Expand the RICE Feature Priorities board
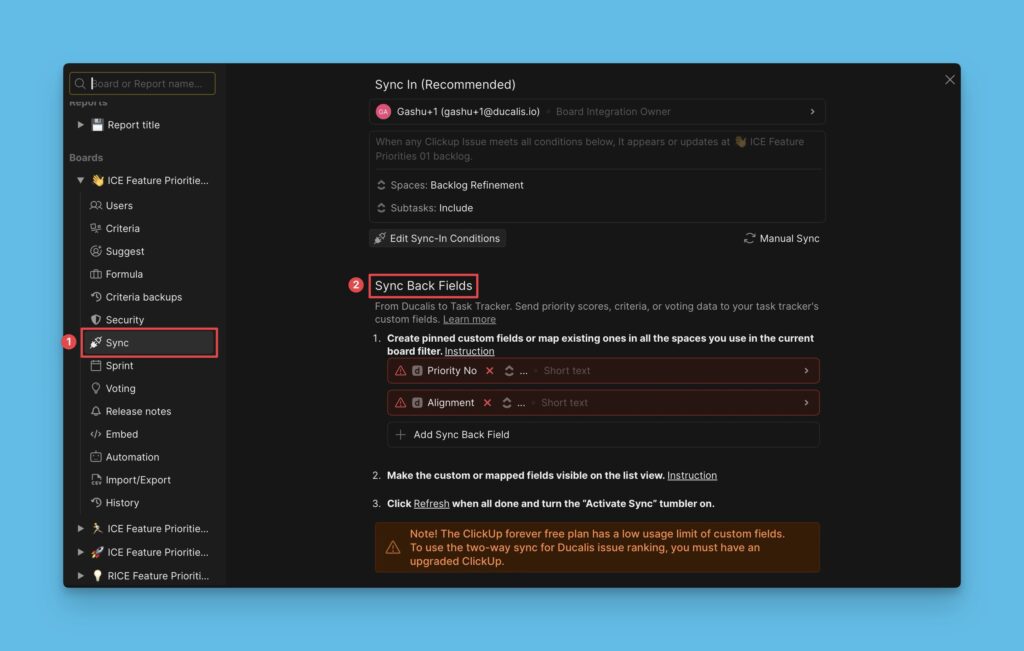 click(x=81, y=576)
